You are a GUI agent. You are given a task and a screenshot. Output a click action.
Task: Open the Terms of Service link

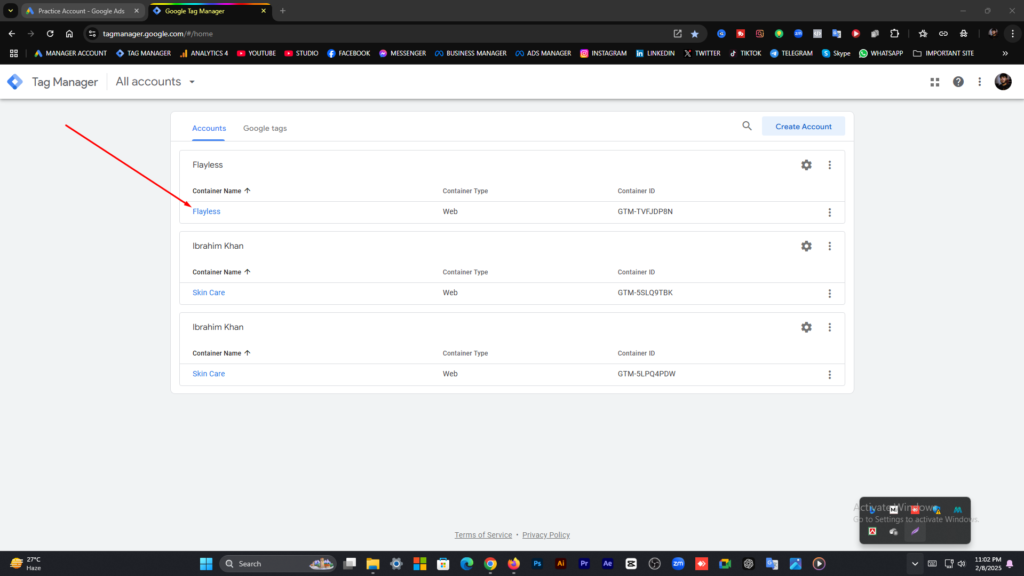[483, 535]
